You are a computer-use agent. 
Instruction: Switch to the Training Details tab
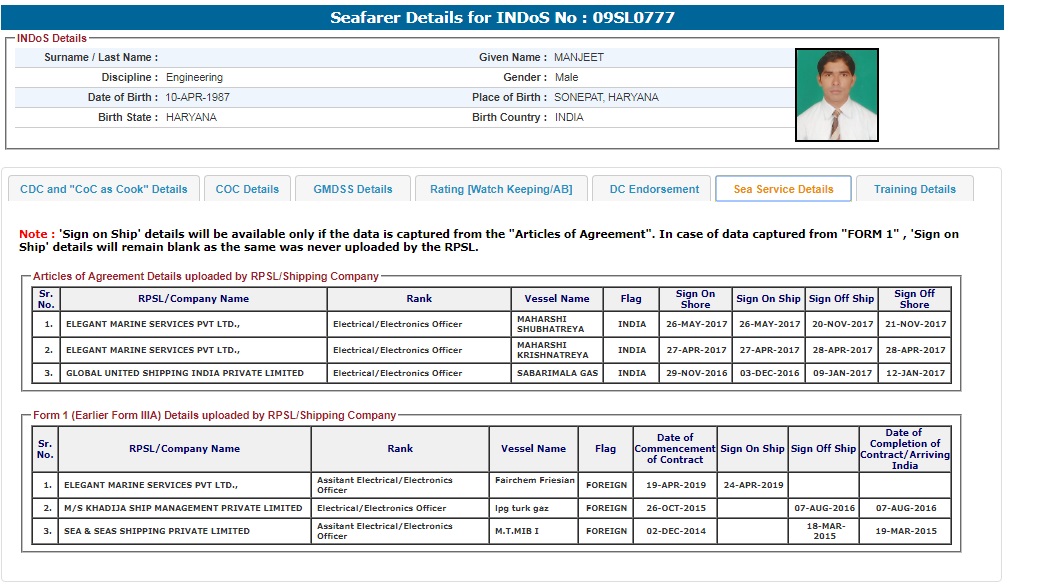(914, 189)
